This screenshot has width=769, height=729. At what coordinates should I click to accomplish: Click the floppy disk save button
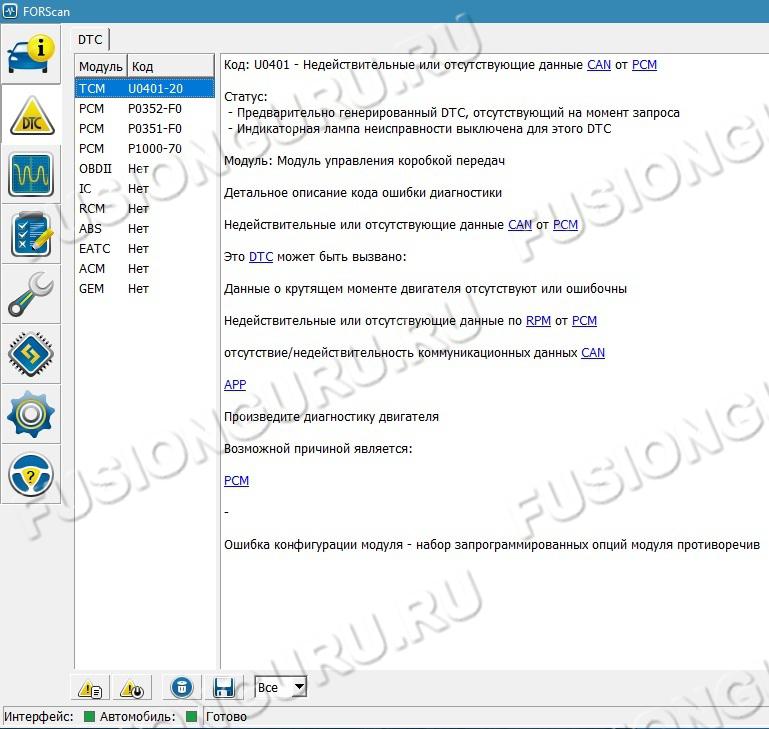coord(224,688)
